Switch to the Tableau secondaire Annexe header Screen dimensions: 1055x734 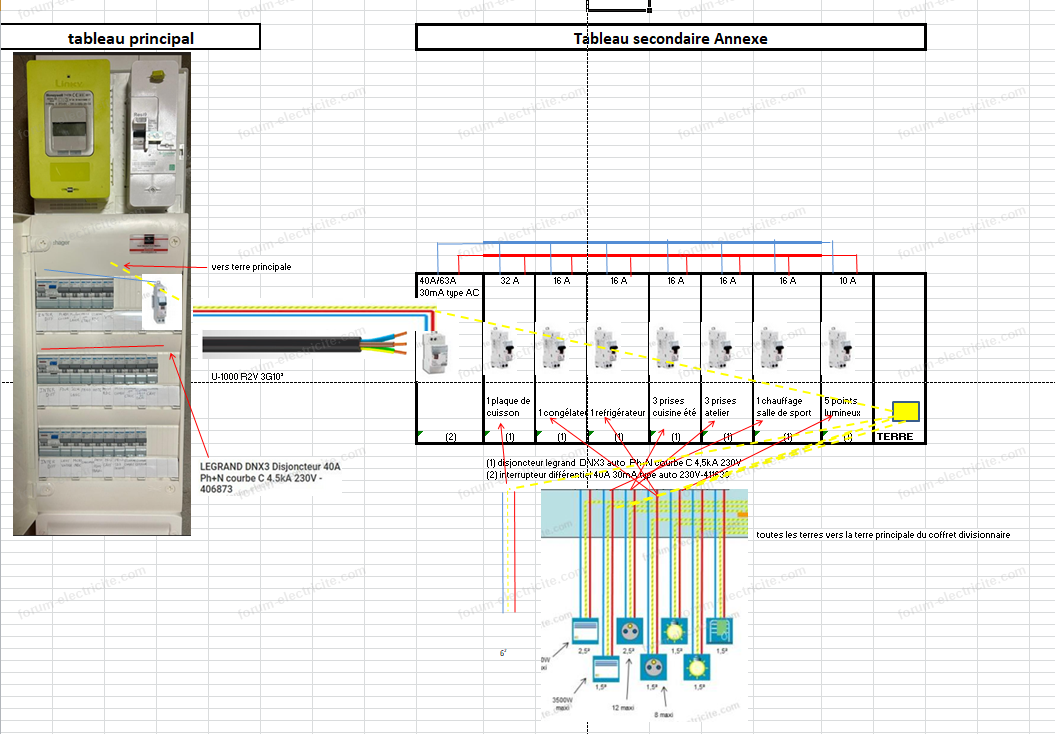point(670,37)
